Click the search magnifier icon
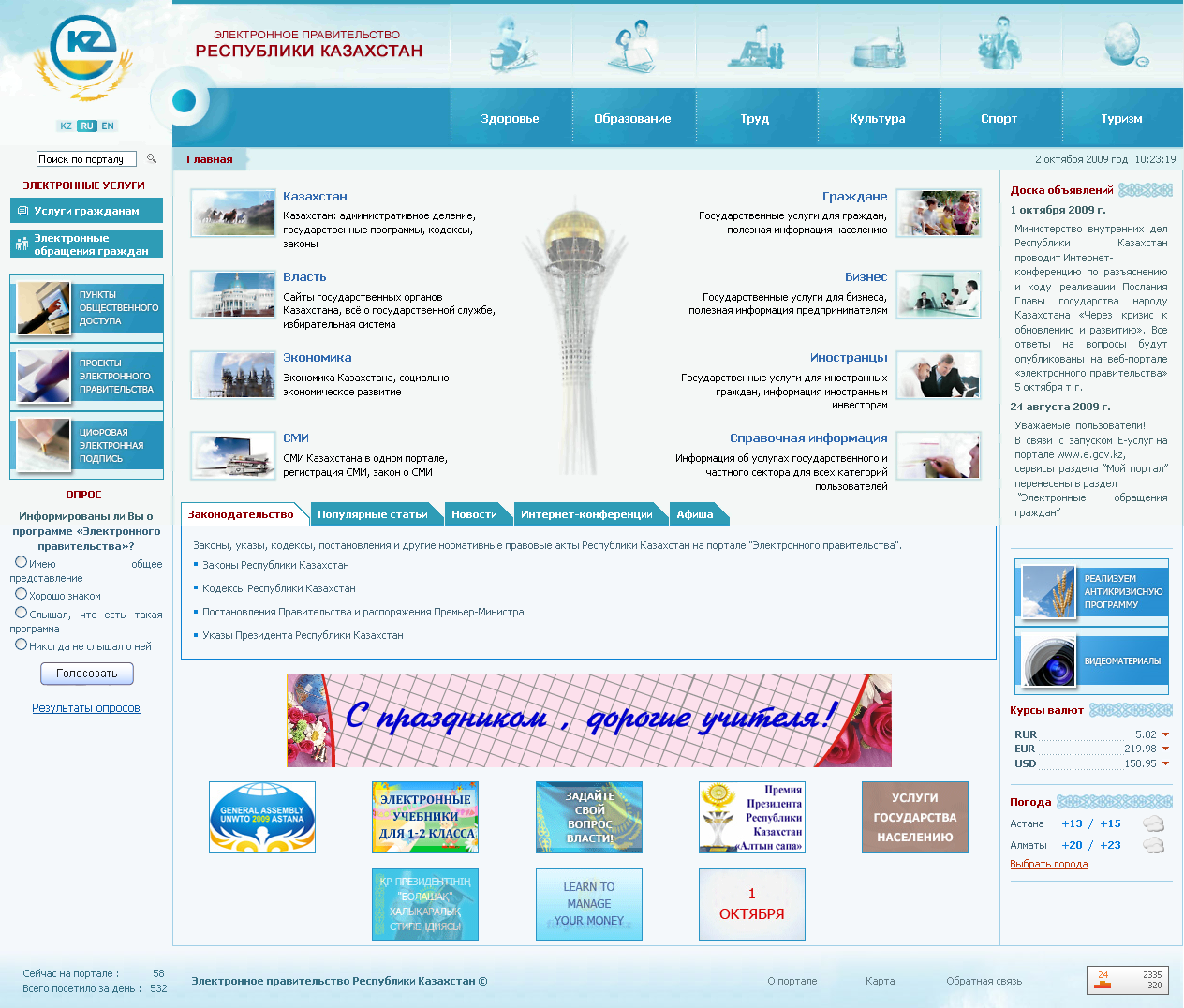 (x=152, y=159)
